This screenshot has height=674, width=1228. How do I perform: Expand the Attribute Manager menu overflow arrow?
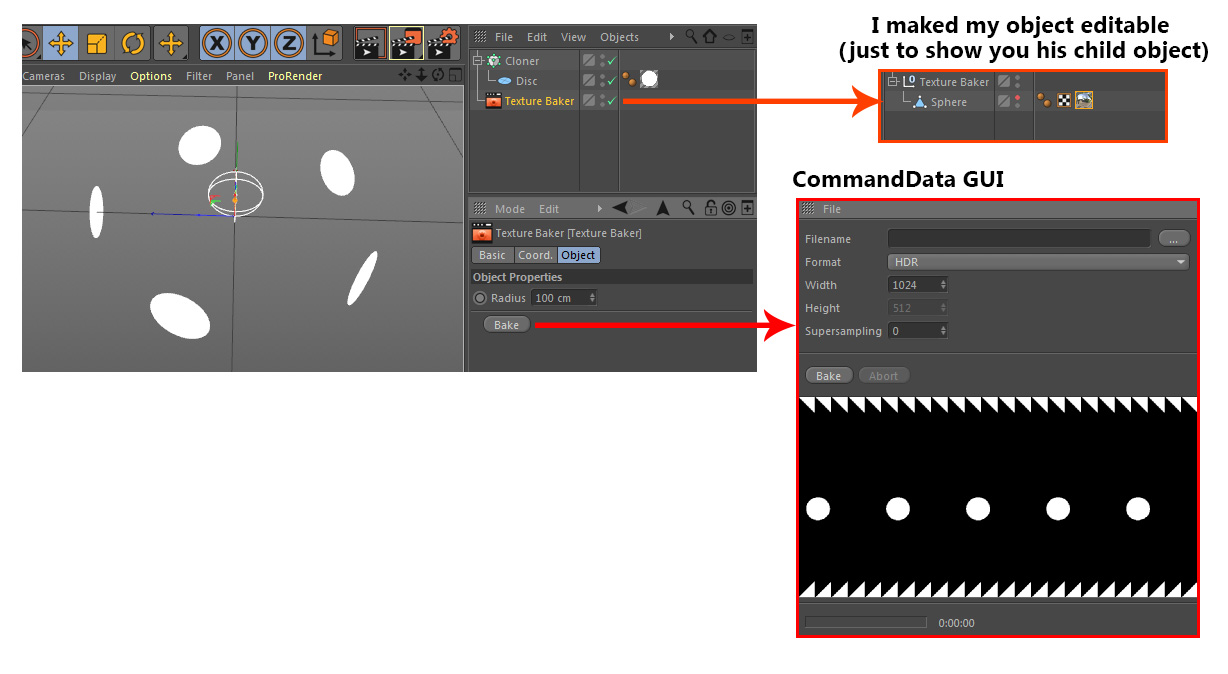click(x=600, y=209)
